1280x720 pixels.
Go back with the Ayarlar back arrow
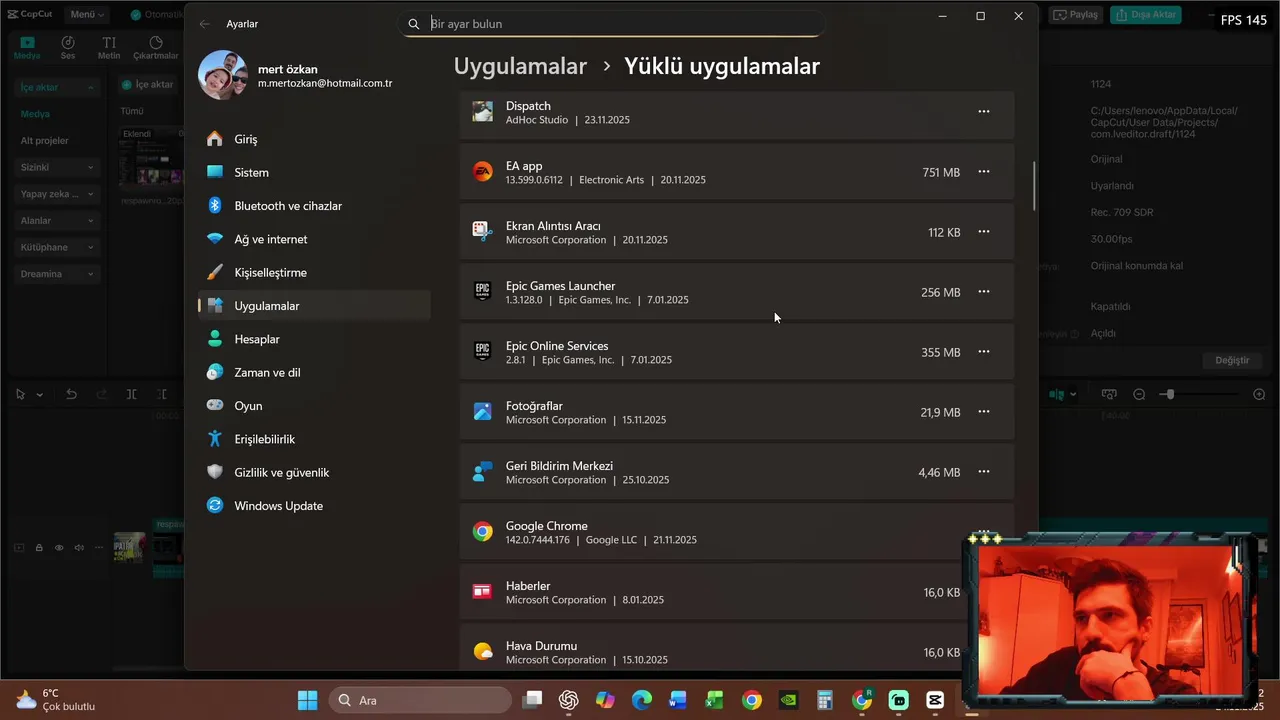click(x=205, y=24)
